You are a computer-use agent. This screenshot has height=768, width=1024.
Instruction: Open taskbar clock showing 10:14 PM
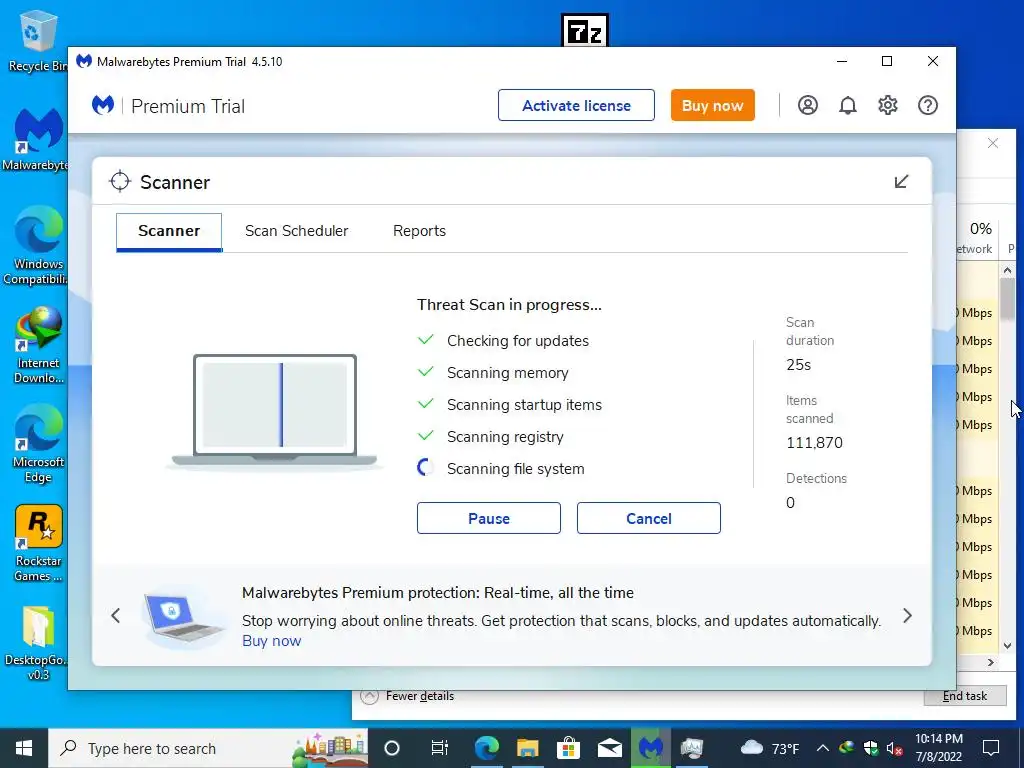[938, 748]
